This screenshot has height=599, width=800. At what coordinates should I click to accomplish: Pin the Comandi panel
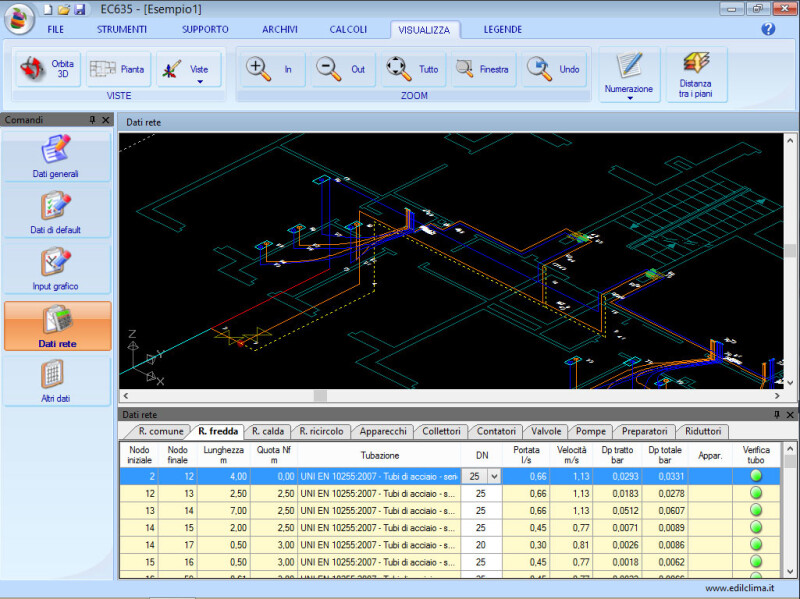click(92, 120)
